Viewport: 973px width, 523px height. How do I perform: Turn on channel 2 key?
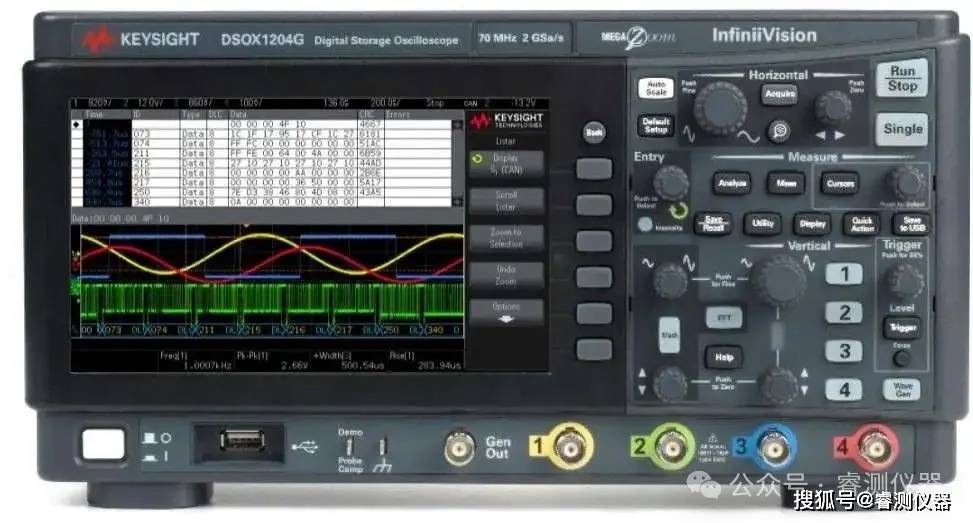tap(844, 313)
